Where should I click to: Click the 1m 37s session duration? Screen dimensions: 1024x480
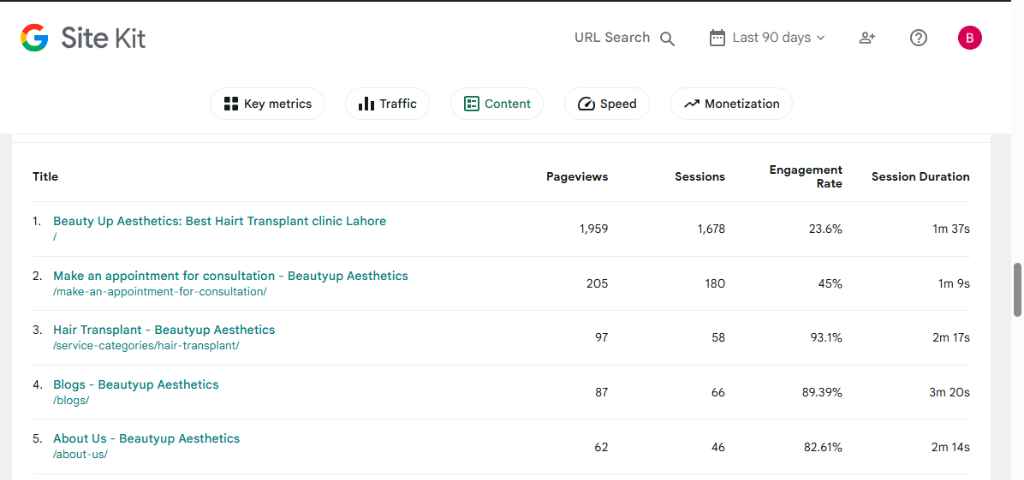click(x=951, y=229)
